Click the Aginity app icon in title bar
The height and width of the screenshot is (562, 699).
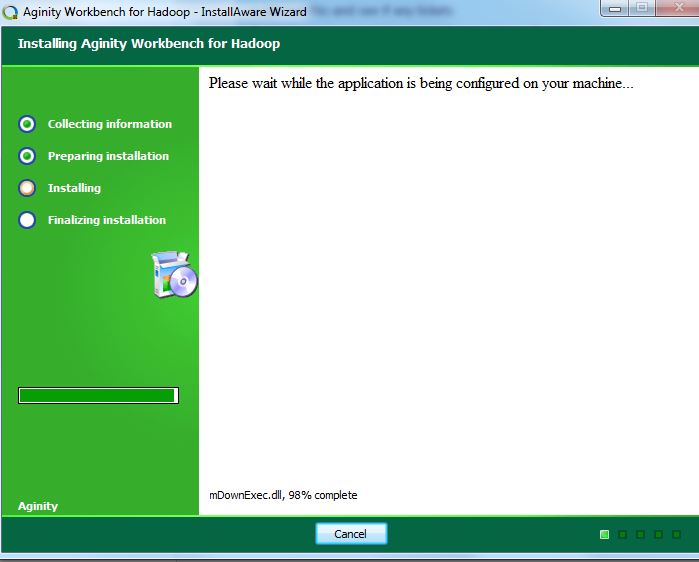click(x=10, y=12)
